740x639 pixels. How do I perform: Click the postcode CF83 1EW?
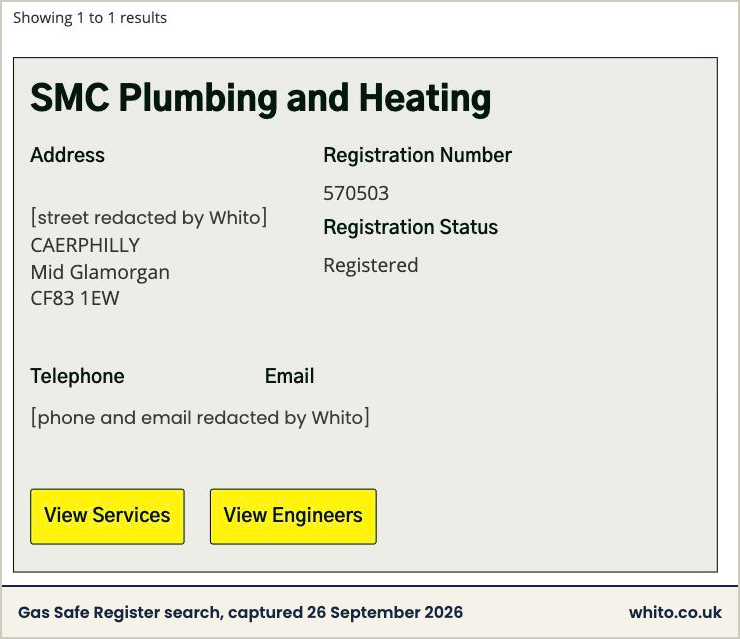[x=75, y=298]
